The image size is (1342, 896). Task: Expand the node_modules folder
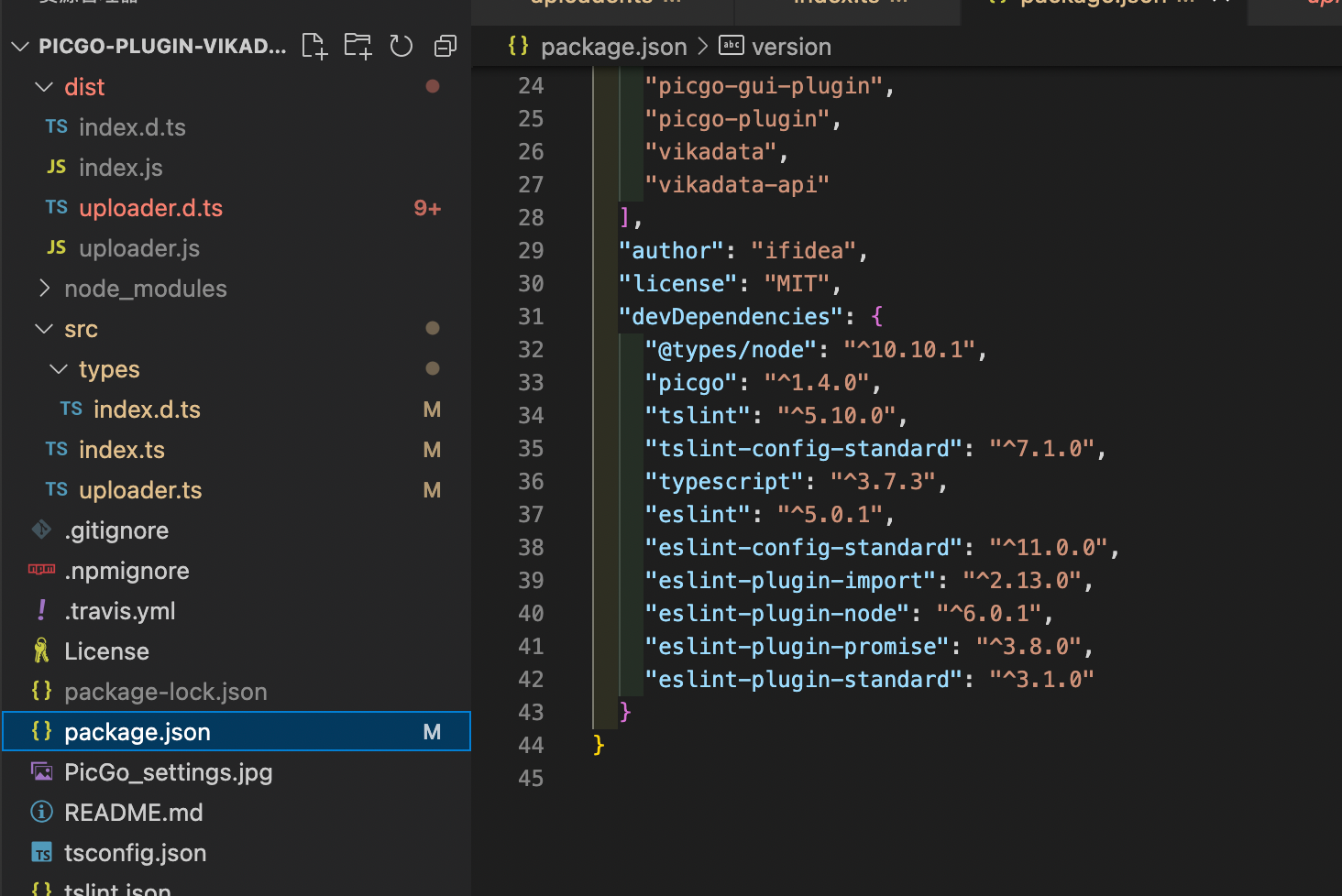click(44, 288)
